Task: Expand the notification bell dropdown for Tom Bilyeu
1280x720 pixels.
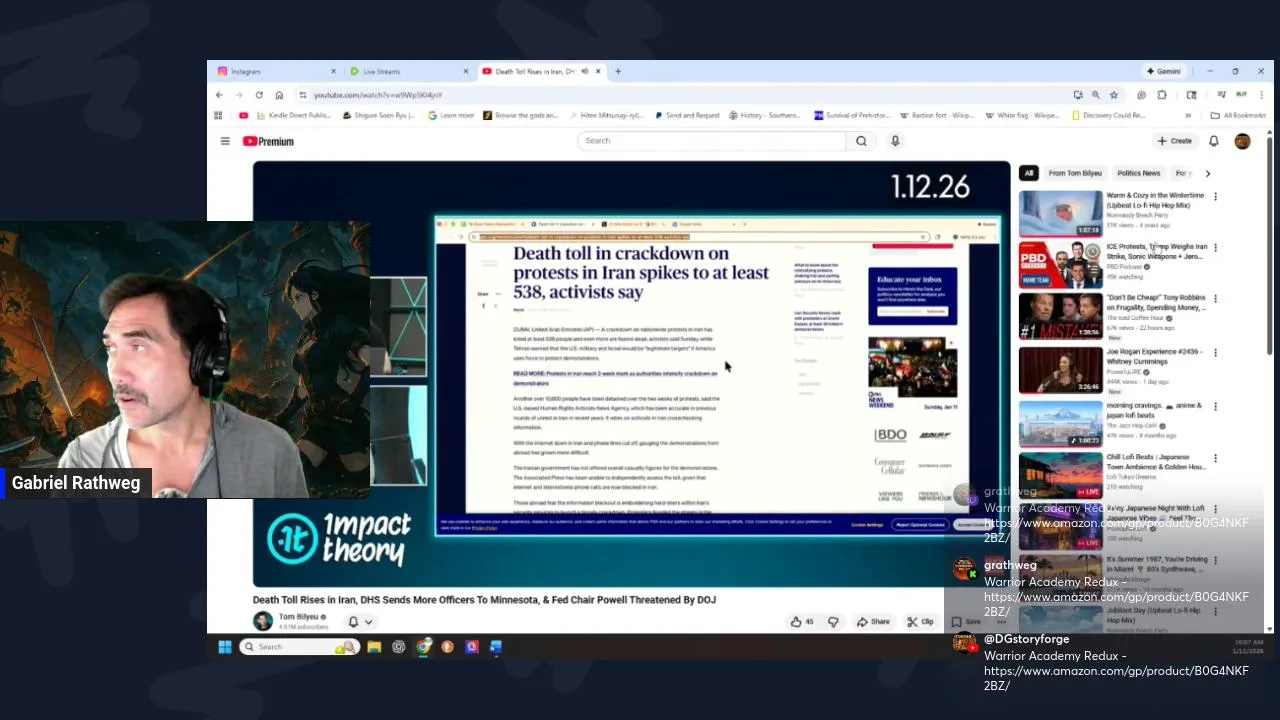Action: point(360,622)
